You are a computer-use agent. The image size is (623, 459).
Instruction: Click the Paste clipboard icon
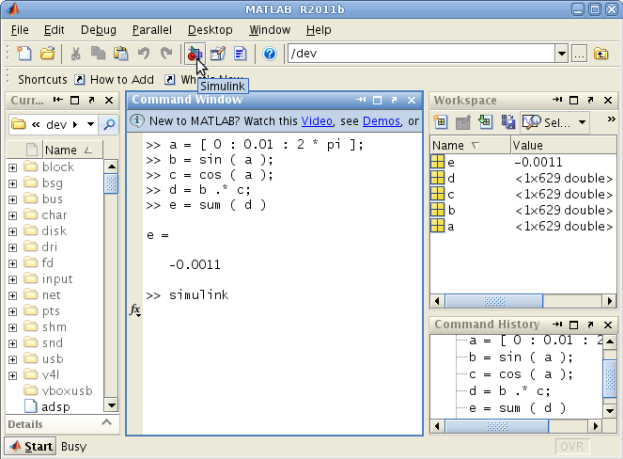(x=121, y=53)
